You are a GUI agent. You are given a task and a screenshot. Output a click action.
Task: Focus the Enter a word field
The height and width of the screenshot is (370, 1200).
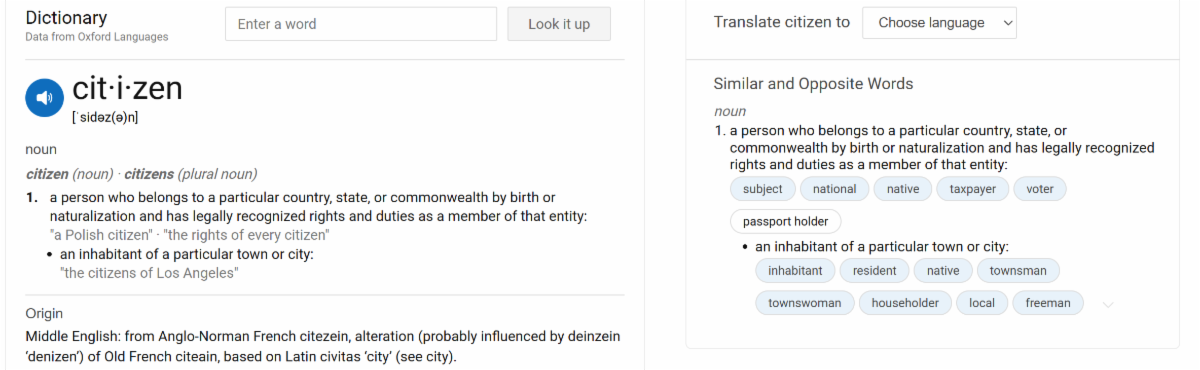(361, 24)
